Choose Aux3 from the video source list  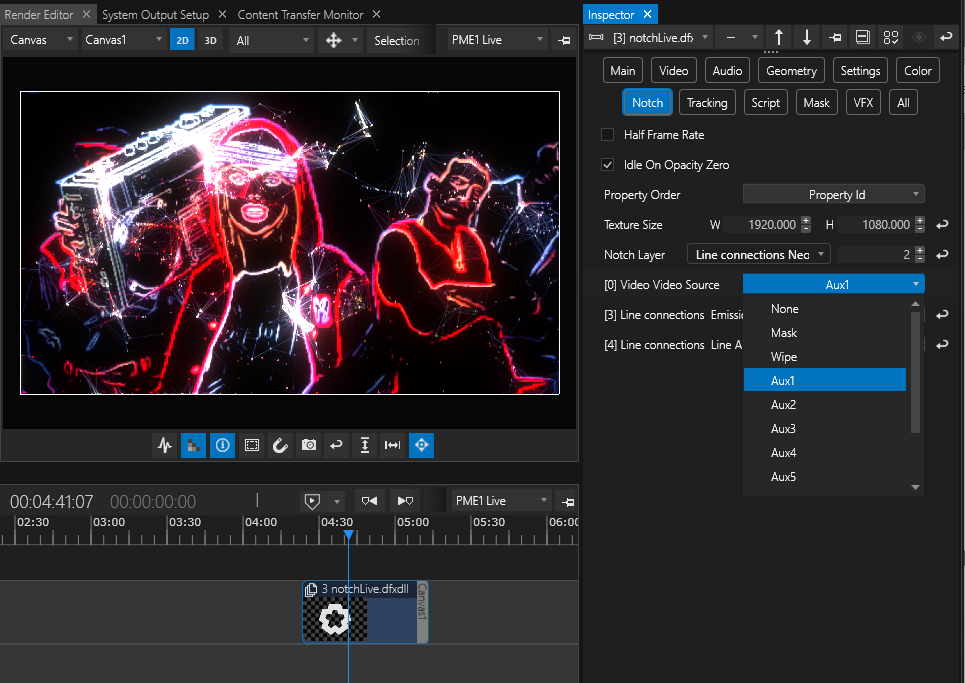pos(783,429)
